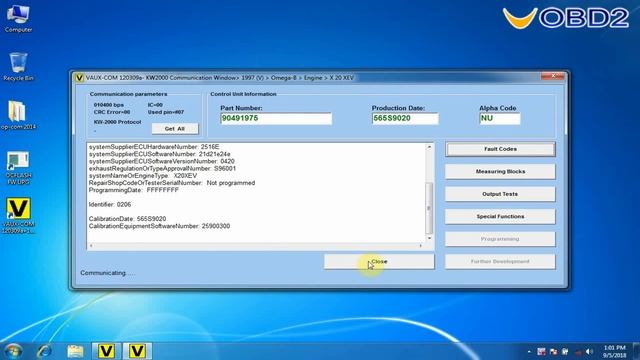640x360 pixels.
Task: Click the Part Number field 90491975
Action: 276,118
